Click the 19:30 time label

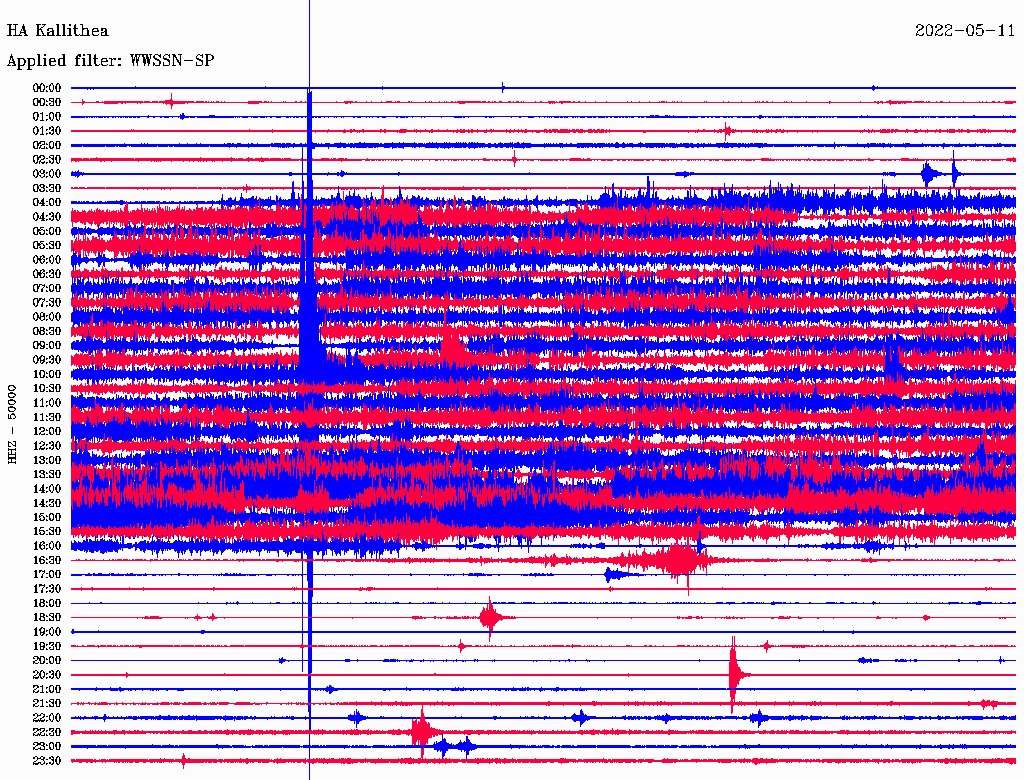[x=47, y=647]
